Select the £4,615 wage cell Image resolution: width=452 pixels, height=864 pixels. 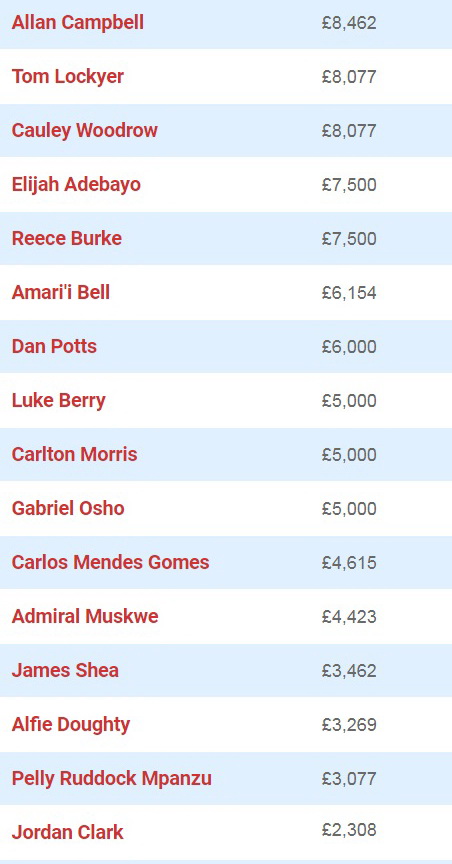[x=349, y=563]
